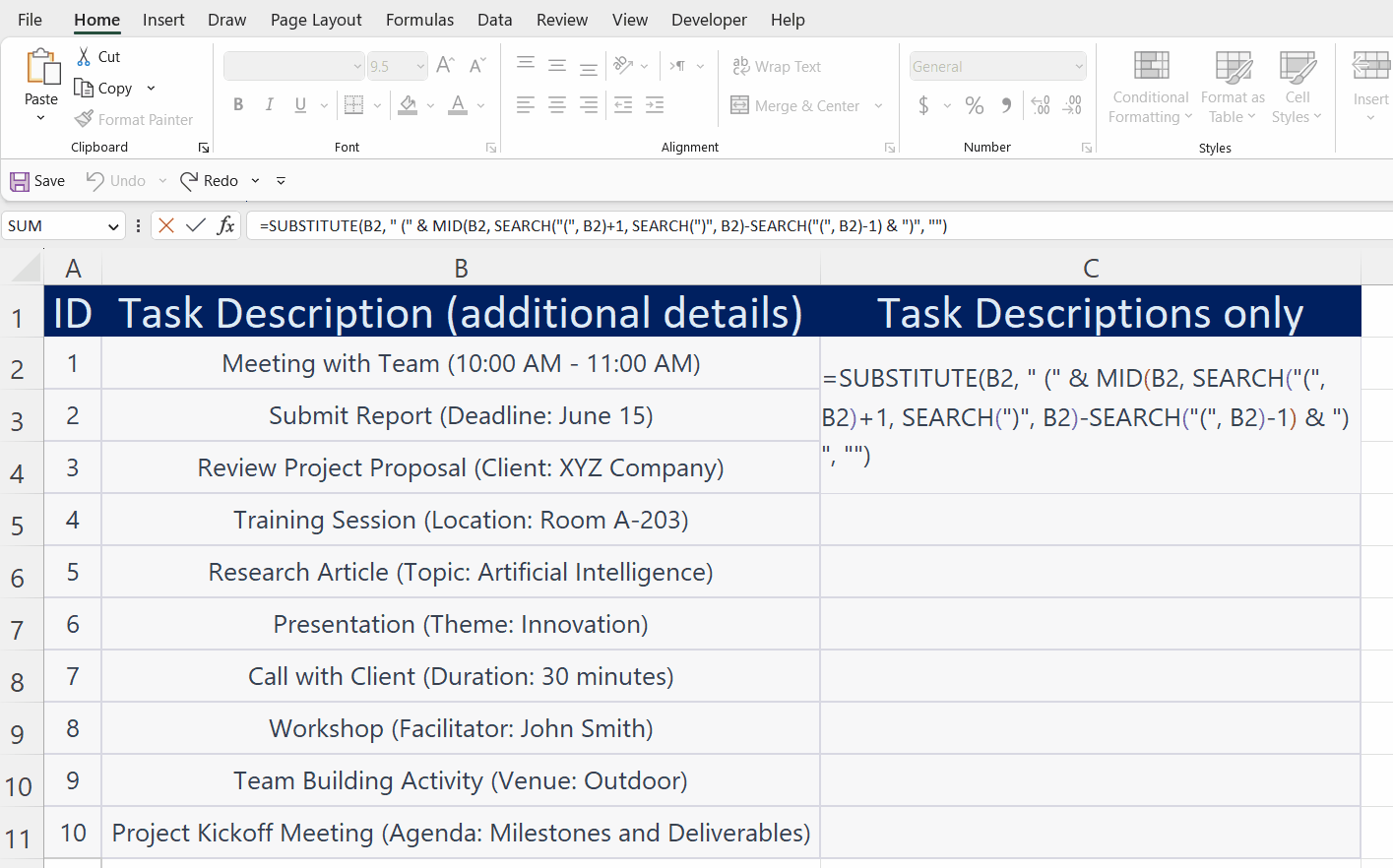
Task: Confirm formula with the checkmark icon
Action: (x=196, y=224)
